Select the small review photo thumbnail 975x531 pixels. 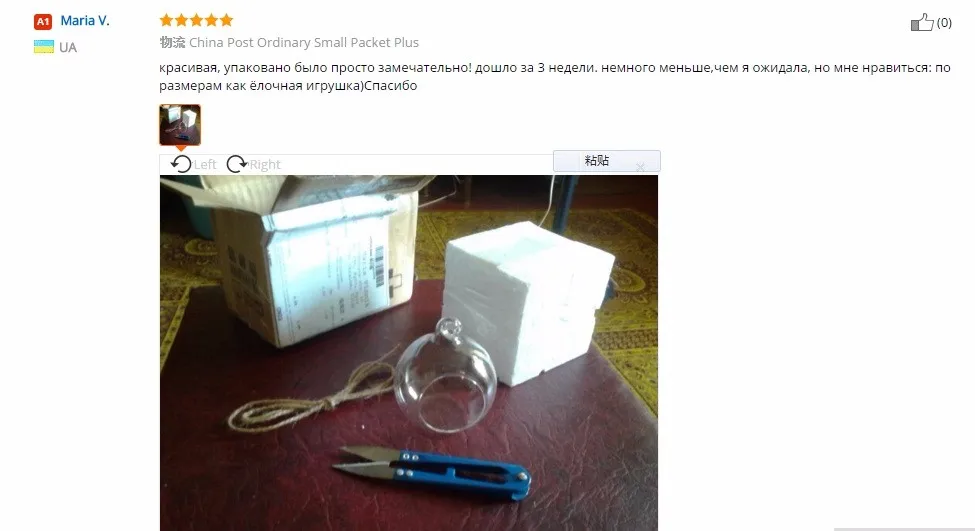[x=180, y=125]
